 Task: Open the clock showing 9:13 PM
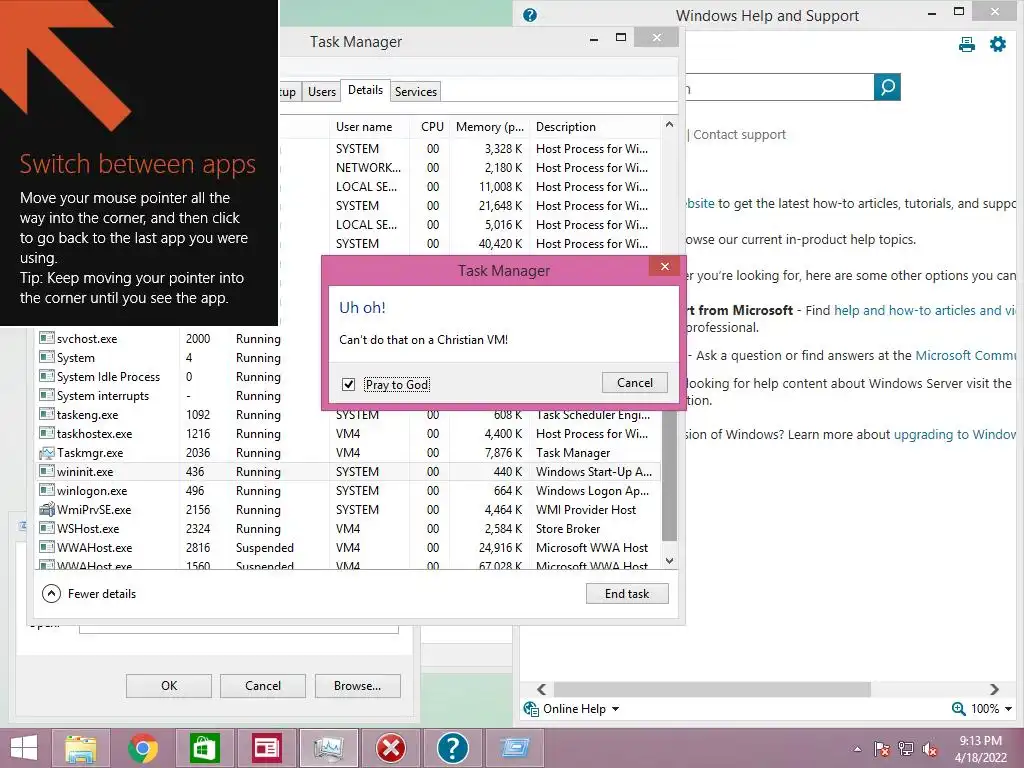click(x=980, y=749)
